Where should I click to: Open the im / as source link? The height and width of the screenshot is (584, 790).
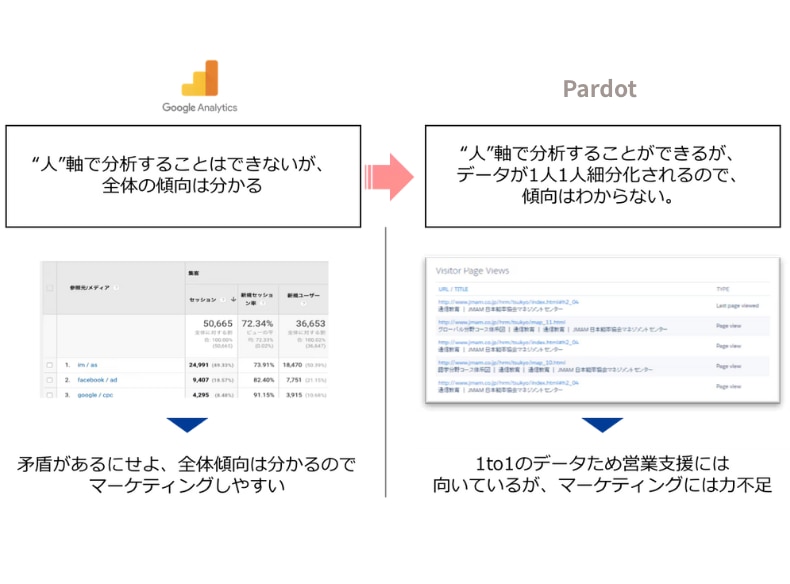pyautogui.click(x=88, y=366)
